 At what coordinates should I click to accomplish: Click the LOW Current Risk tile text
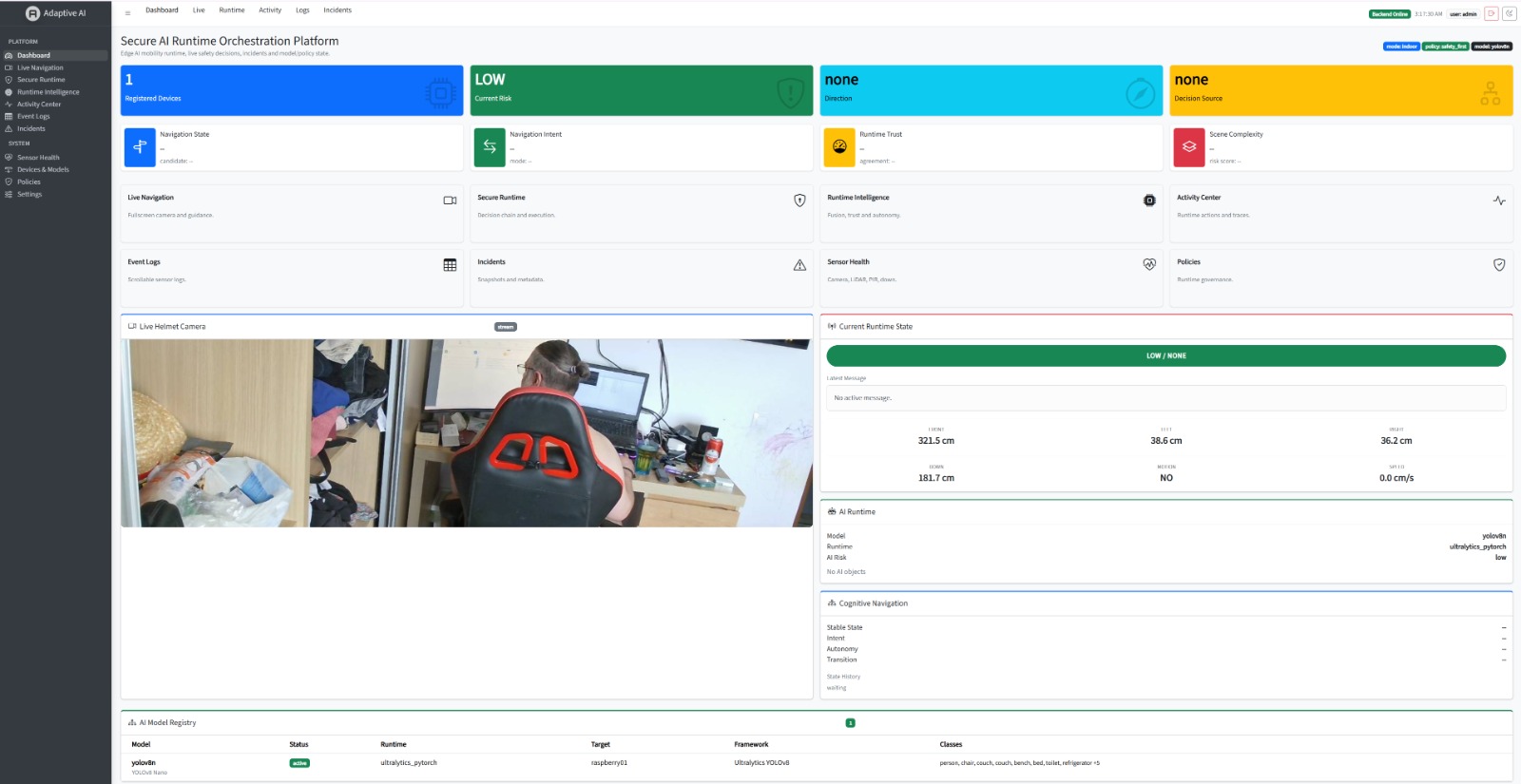click(x=490, y=80)
